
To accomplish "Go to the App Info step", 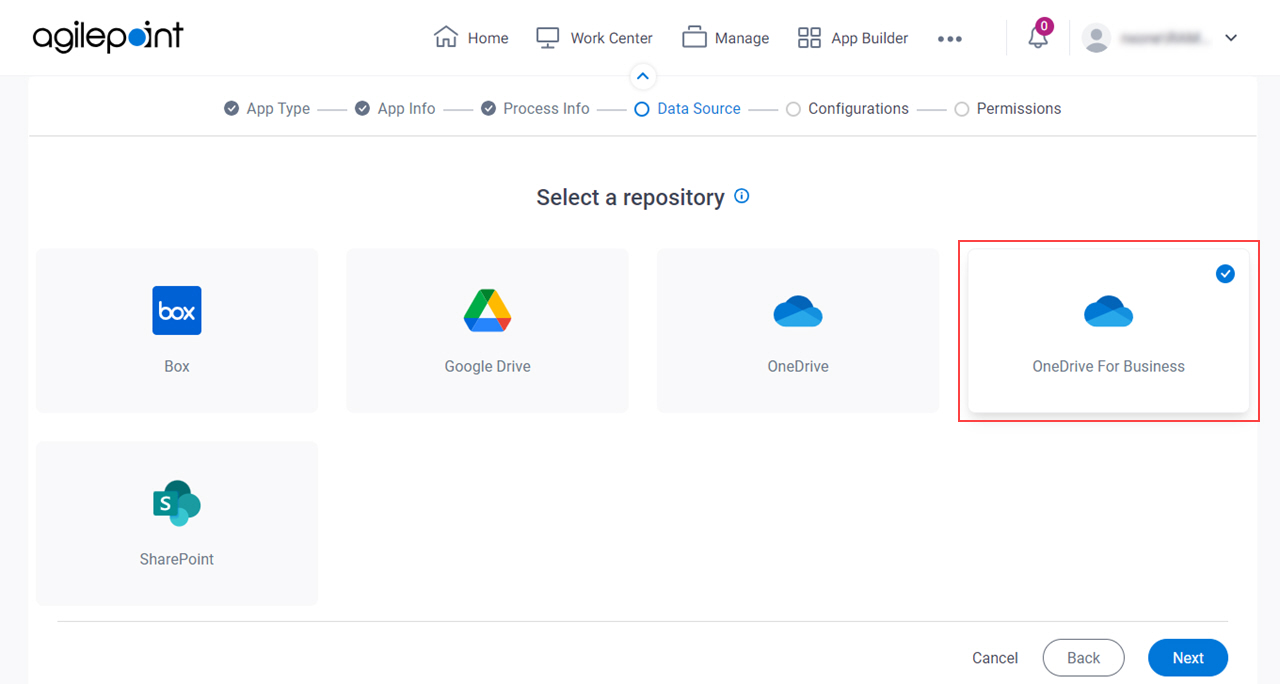I will point(395,108).
